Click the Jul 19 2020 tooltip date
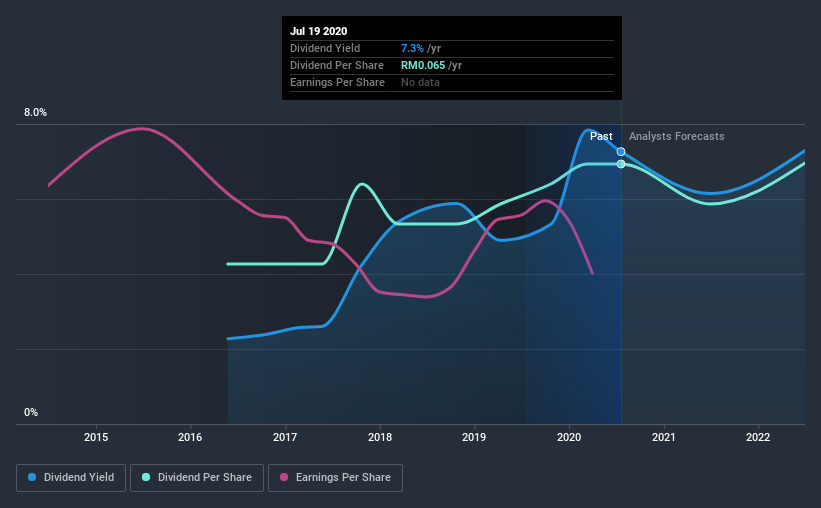 coord(318,31)
